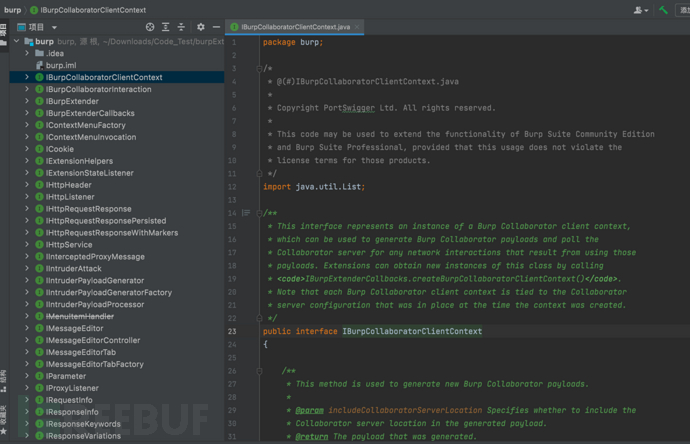Click the expand all icon in project panel
This screenshot has height=444, width=690.
[x=166, y=27]
